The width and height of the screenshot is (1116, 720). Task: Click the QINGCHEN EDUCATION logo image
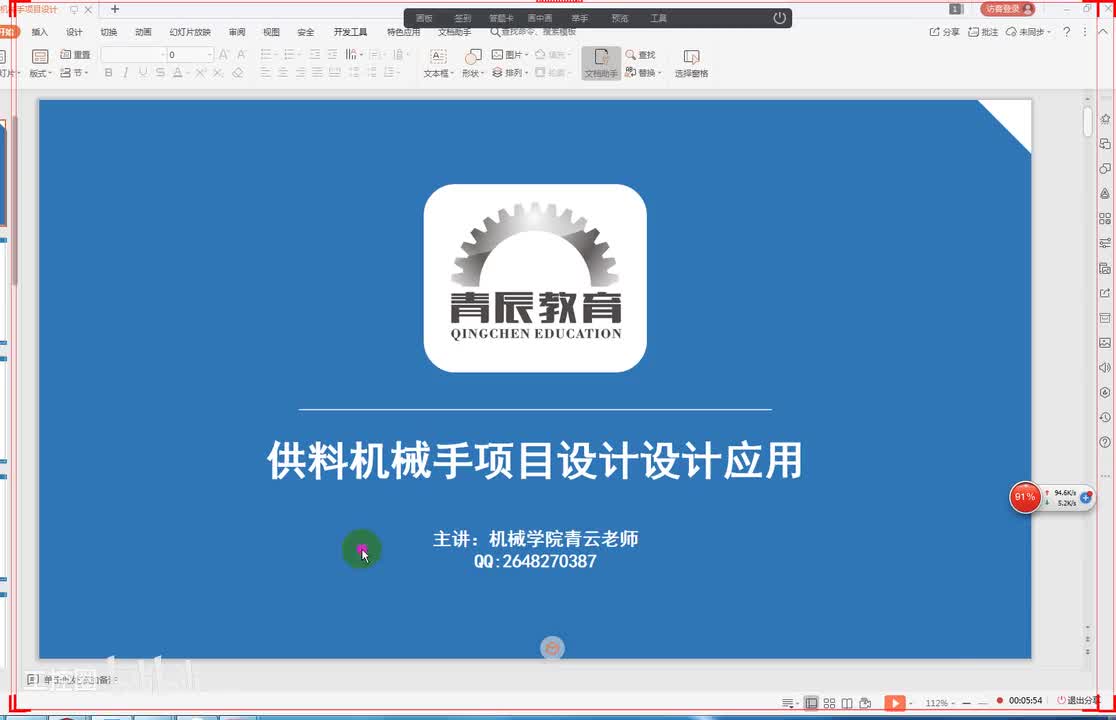point(535,278)
